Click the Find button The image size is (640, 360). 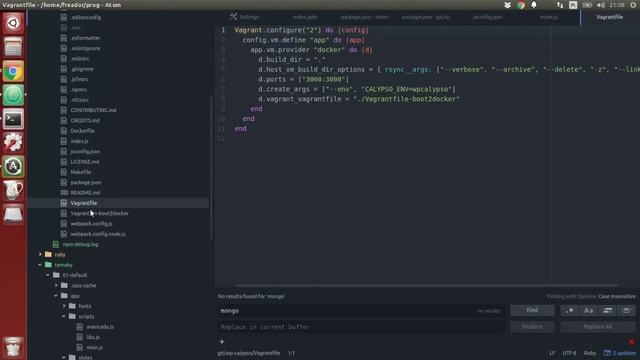click(532, 310)
